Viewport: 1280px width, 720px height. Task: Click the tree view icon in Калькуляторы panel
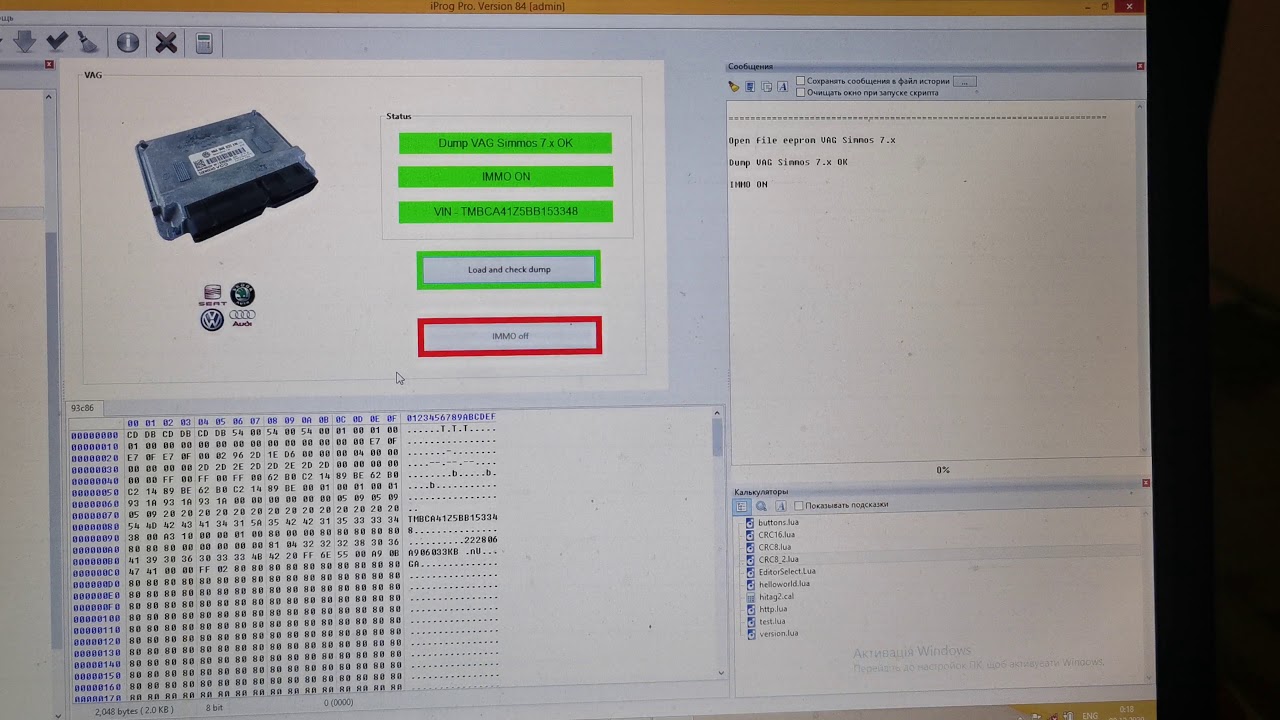click(742, 506)
